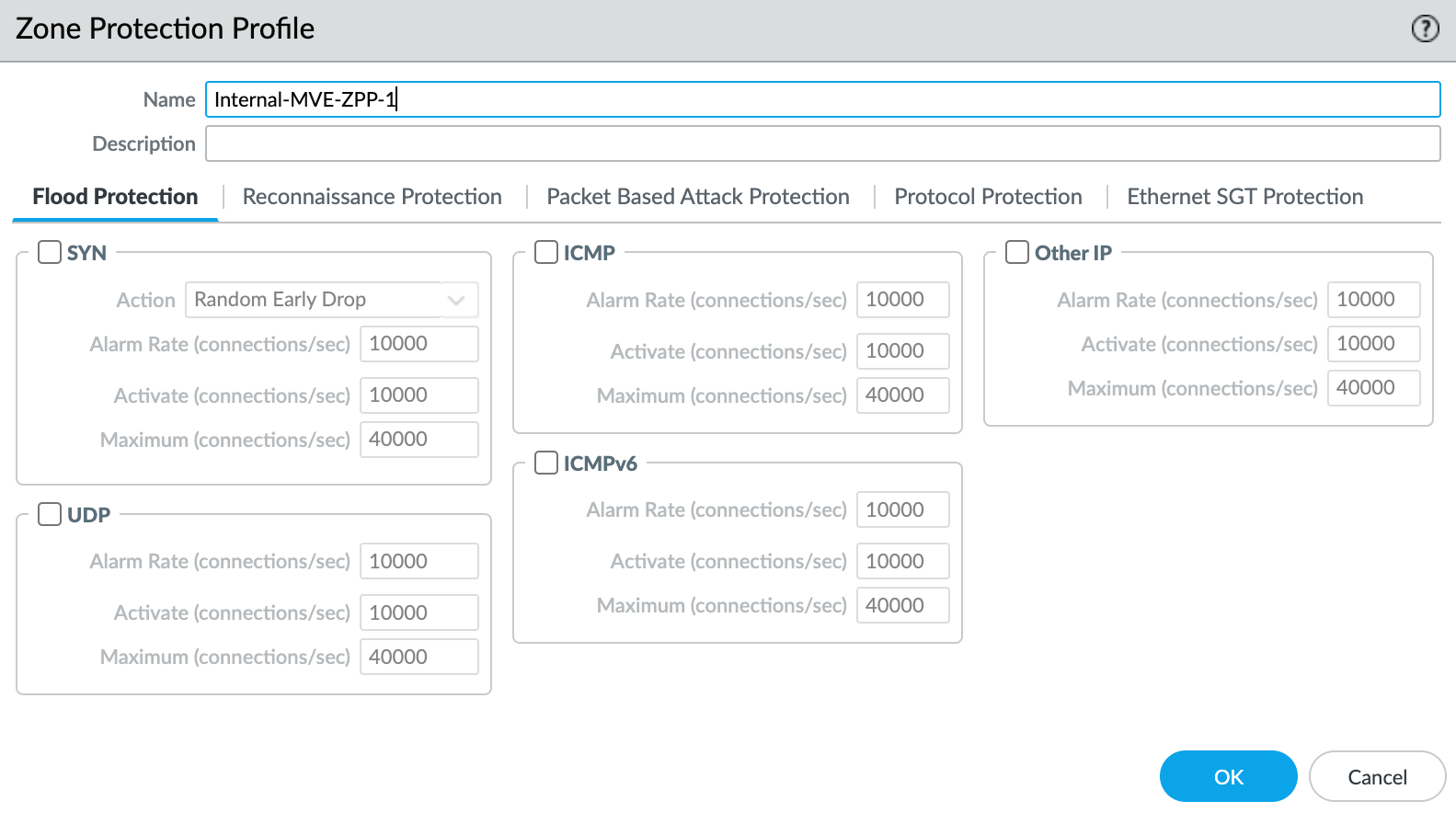Go to Ethernet SGT Protection tab
This screenshot has height=824, width=1456.
1244,197
